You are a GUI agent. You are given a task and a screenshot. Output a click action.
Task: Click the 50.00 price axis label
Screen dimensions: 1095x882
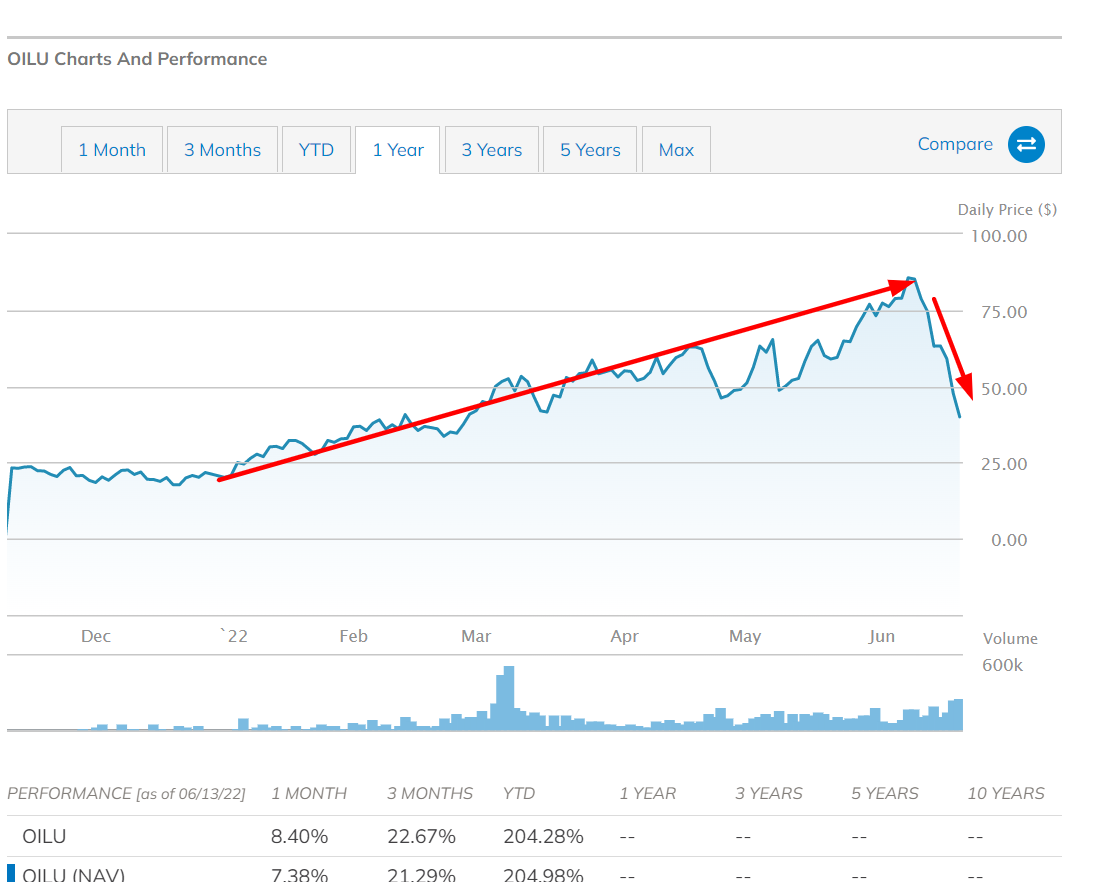1004,389
